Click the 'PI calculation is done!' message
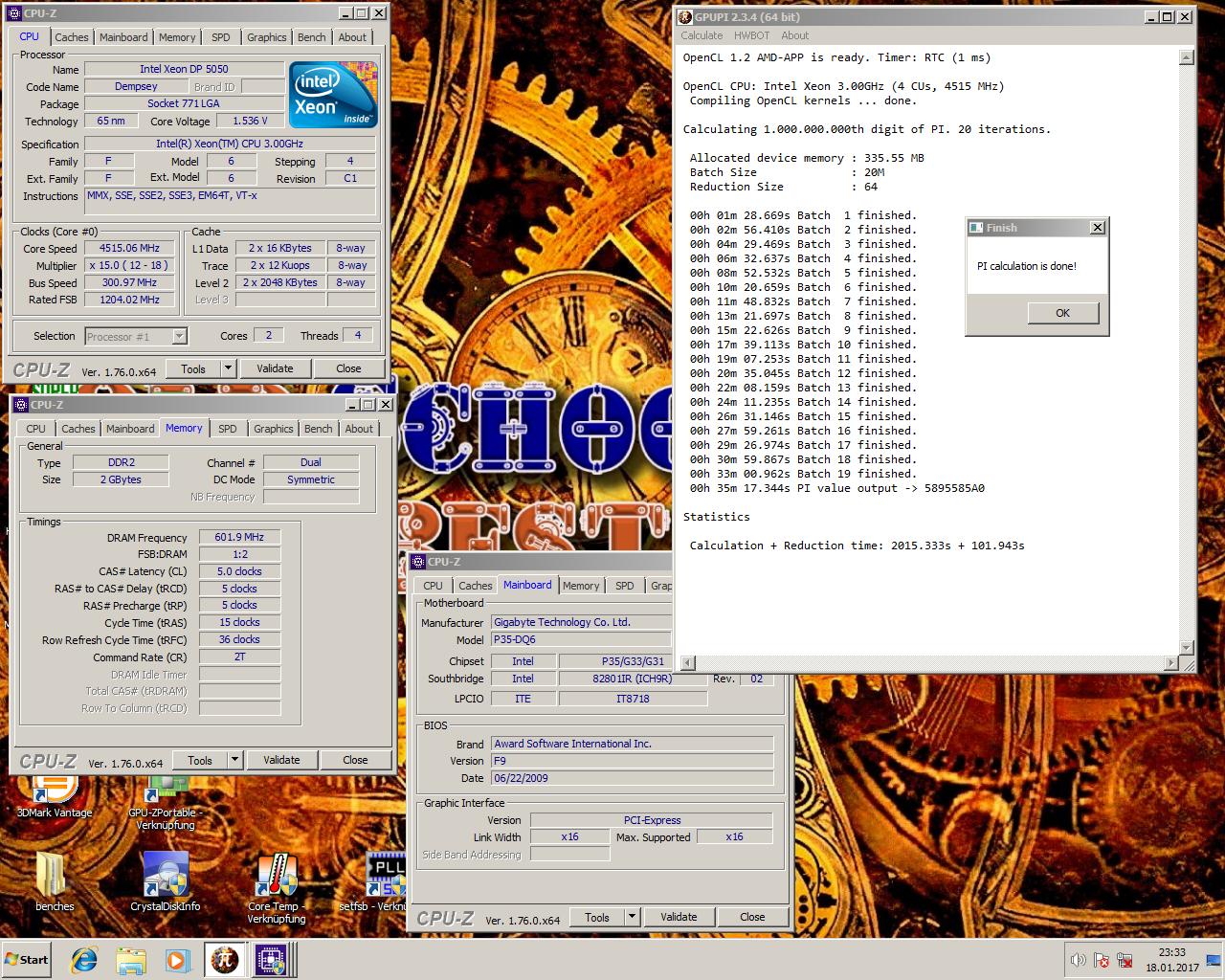 click(1026, 266)
